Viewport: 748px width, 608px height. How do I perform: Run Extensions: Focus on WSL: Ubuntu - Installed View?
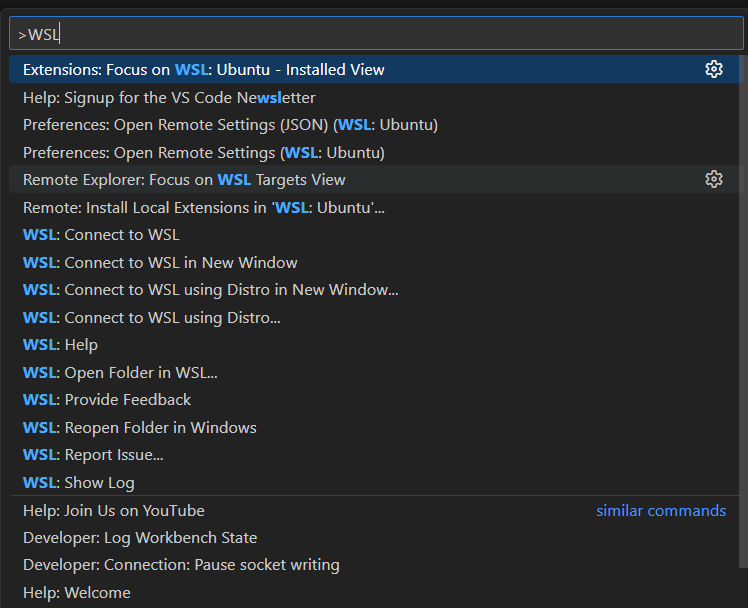click(x=376, y=70)
